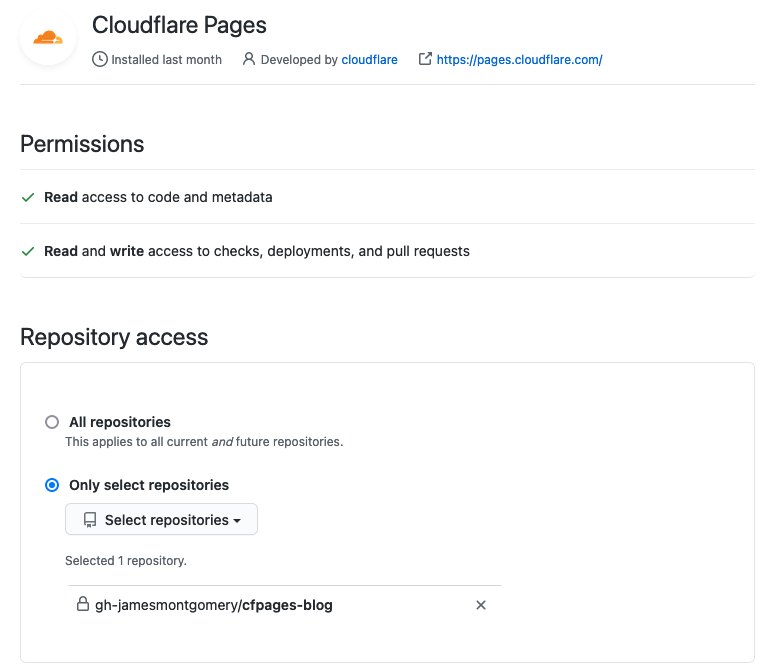This screenshot has width=765, height=671.
Task: Remove cfpages-blog repository with the X
Action: pyautogui.click(x=481, y=605)
